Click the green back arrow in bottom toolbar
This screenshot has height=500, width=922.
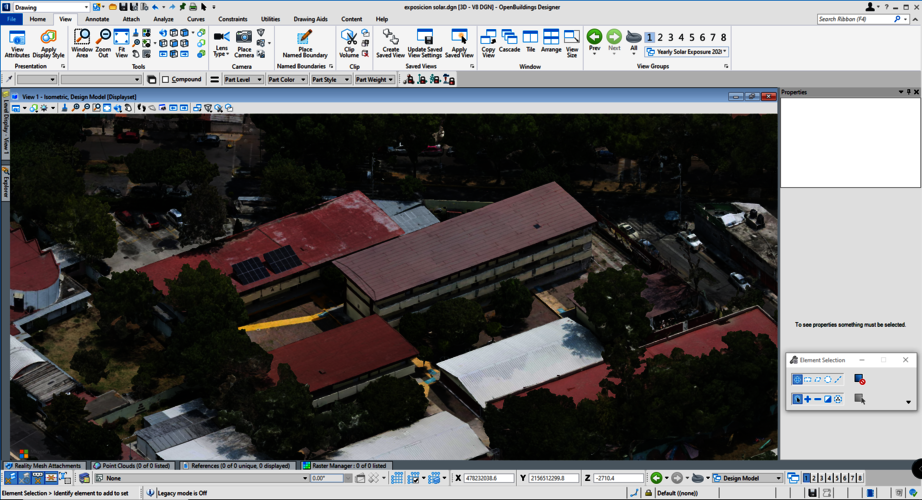point(656,478)
